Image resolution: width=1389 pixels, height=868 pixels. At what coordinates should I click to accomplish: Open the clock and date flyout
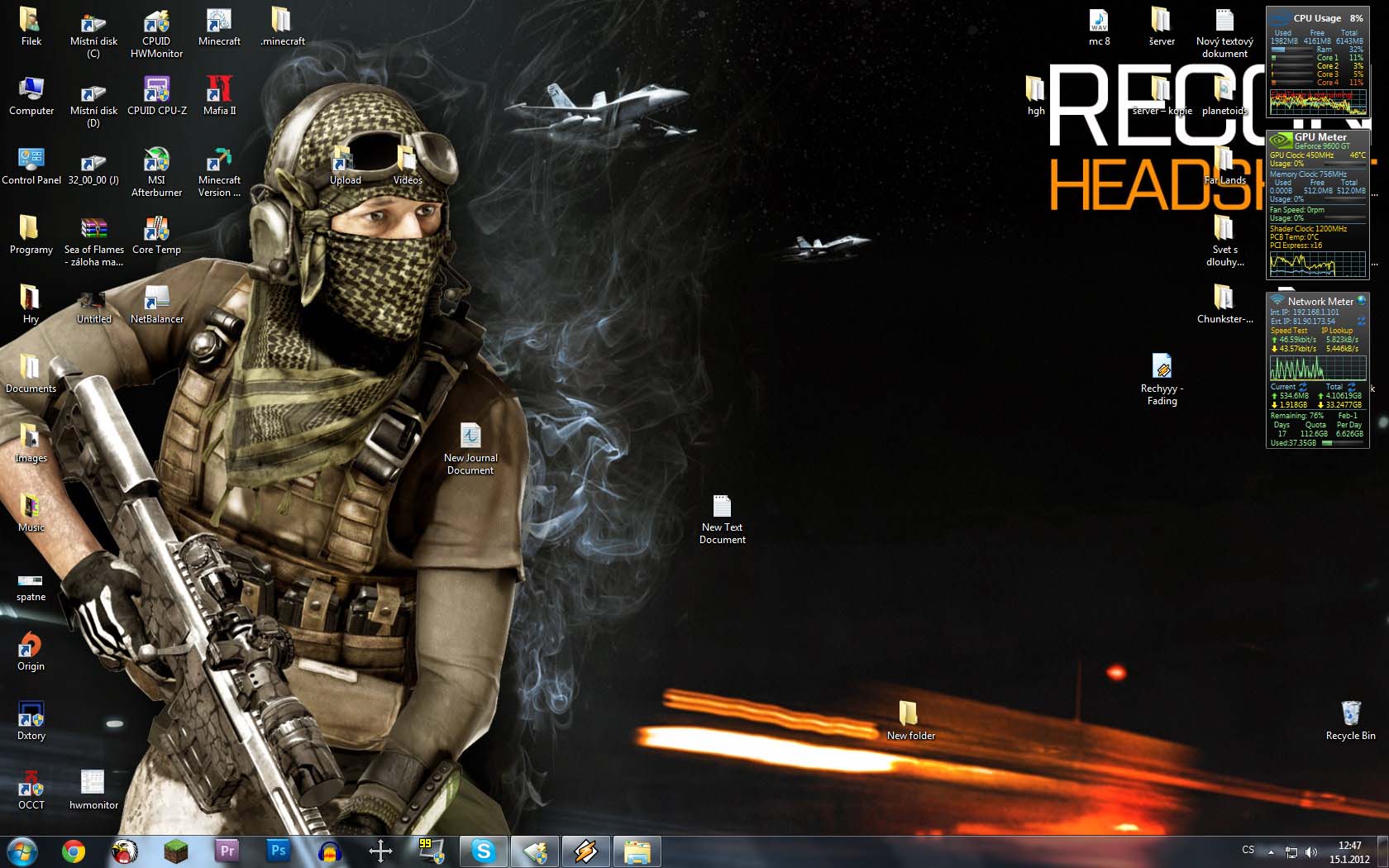[x=1349, y=851]
